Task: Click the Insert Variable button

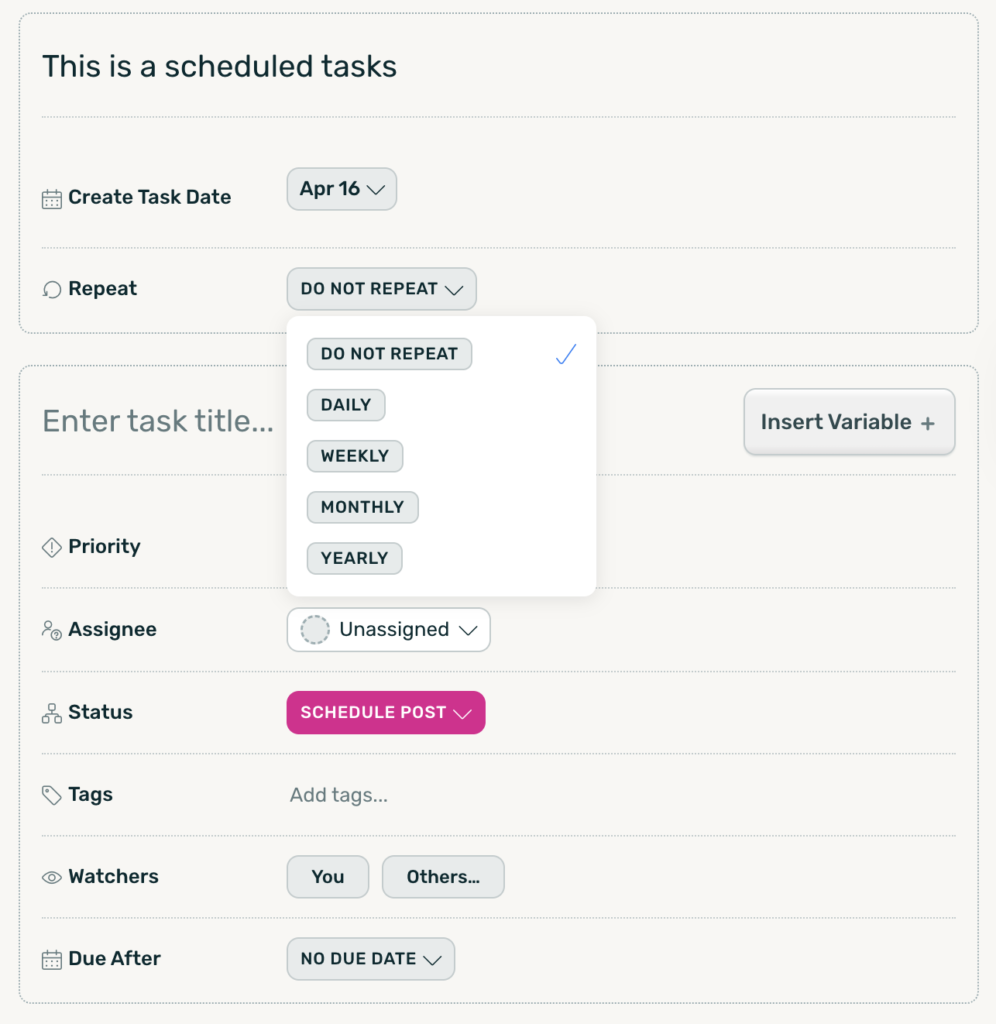Action: pyautogui.click(x=848, y=422)
